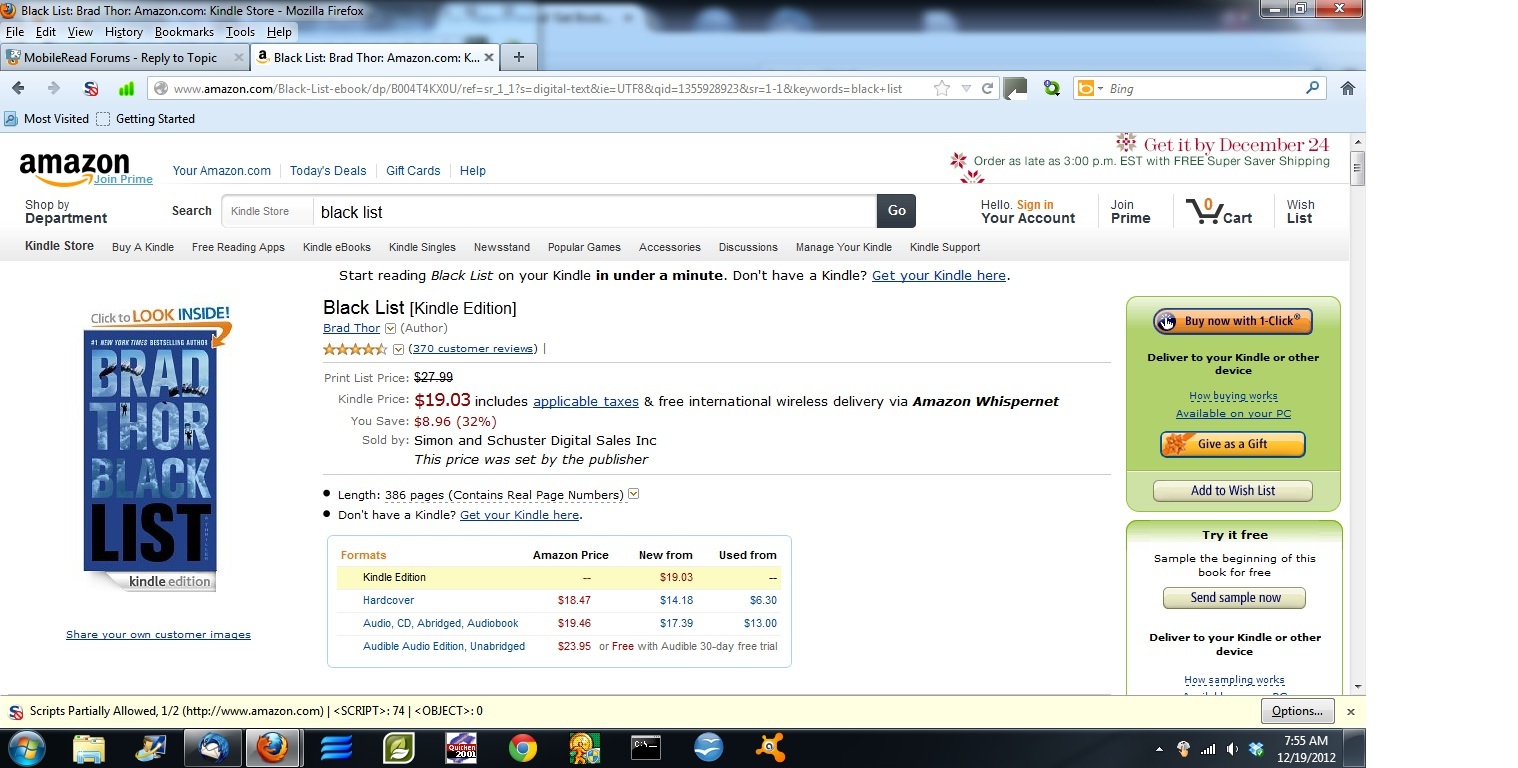Open the NoScript Options button

coord(1297,711)
